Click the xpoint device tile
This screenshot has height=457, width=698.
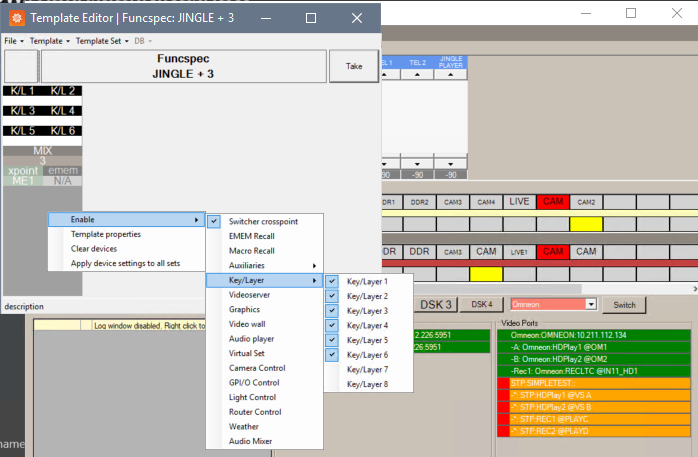point(22,171)
